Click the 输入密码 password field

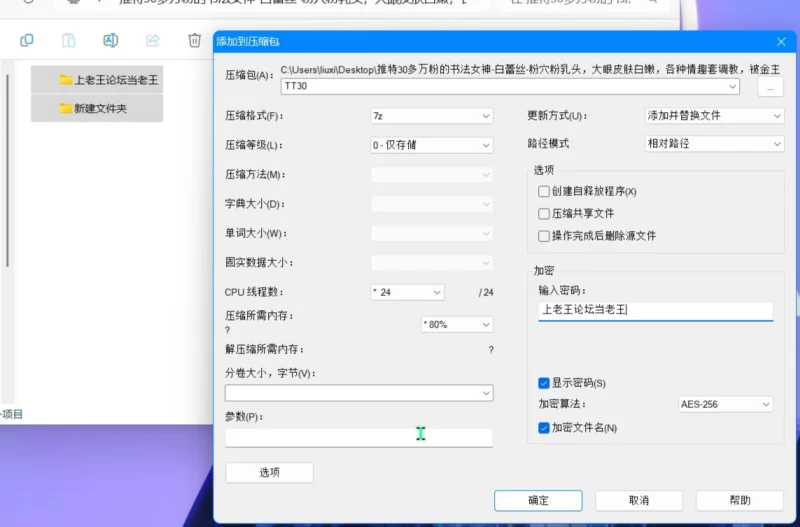(x=656, y=311)
